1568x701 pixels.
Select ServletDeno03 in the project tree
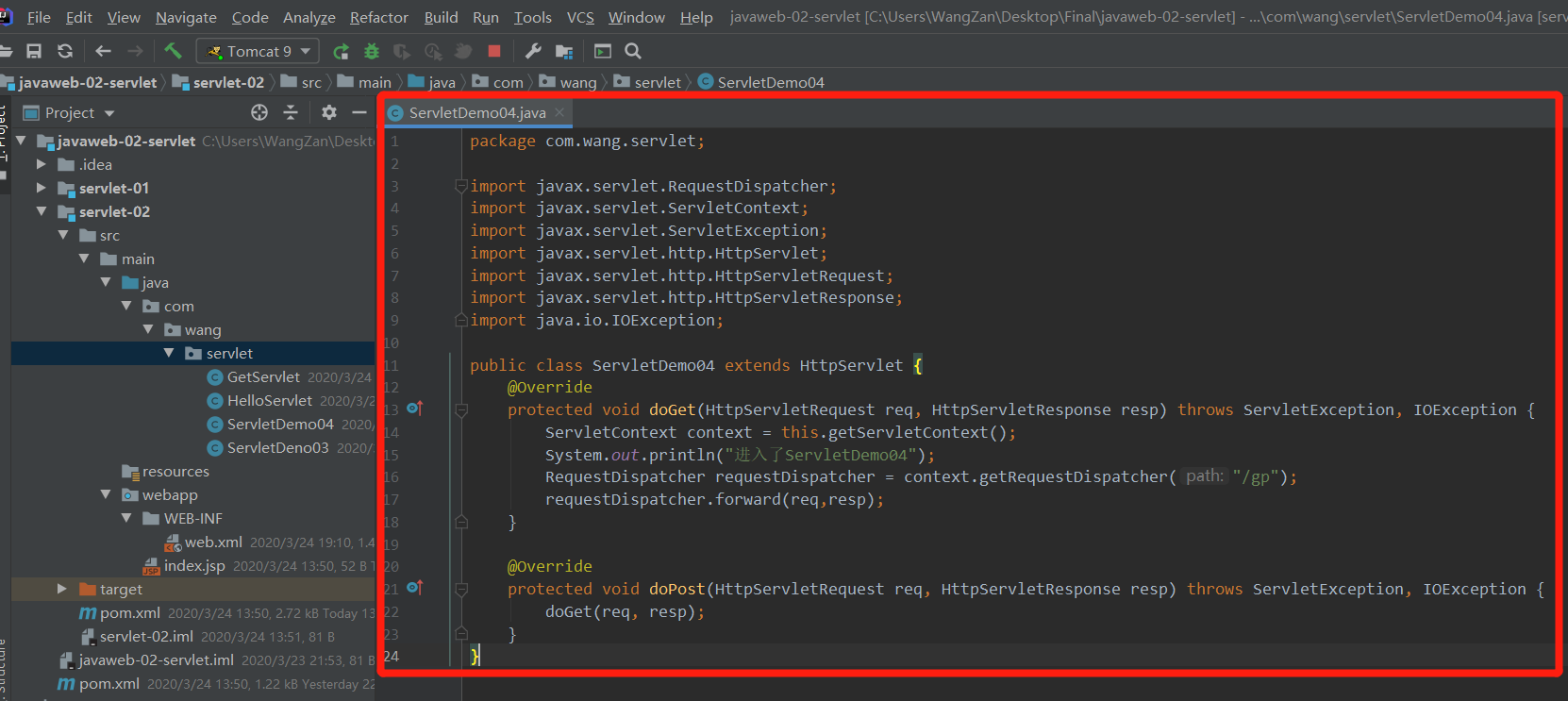click(x=277, y=447)
